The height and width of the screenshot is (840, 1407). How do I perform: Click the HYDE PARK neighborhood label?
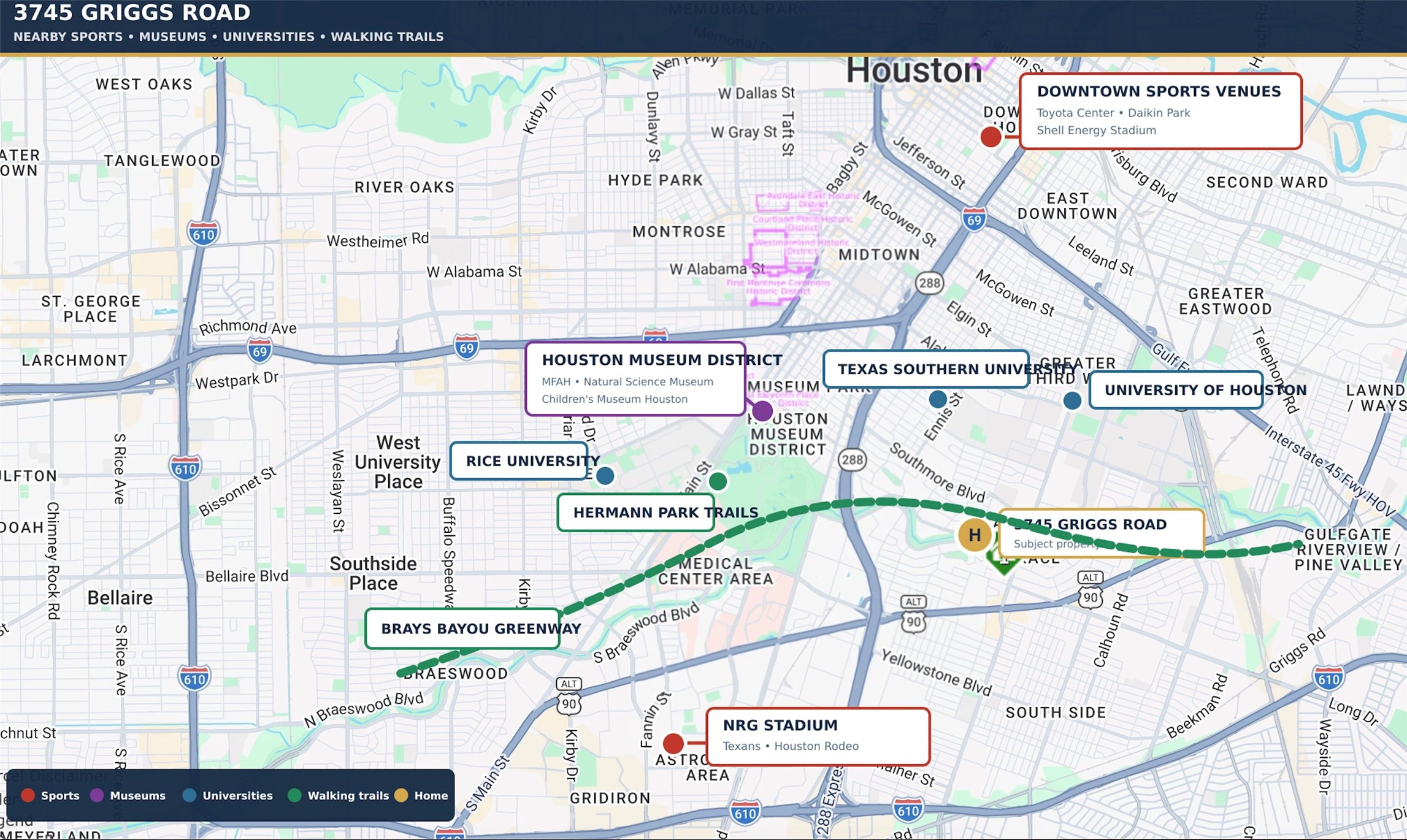coord(655,180)
